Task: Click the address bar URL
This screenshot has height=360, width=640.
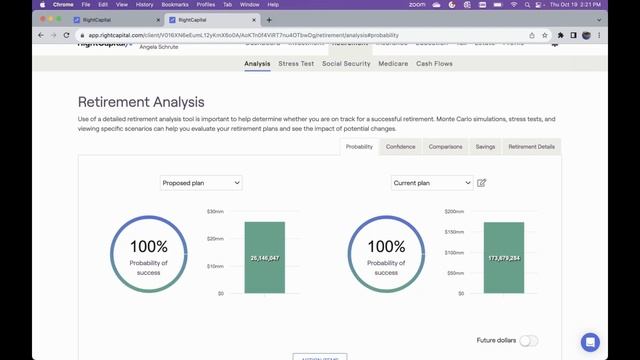Action: (x=243, y=36)
